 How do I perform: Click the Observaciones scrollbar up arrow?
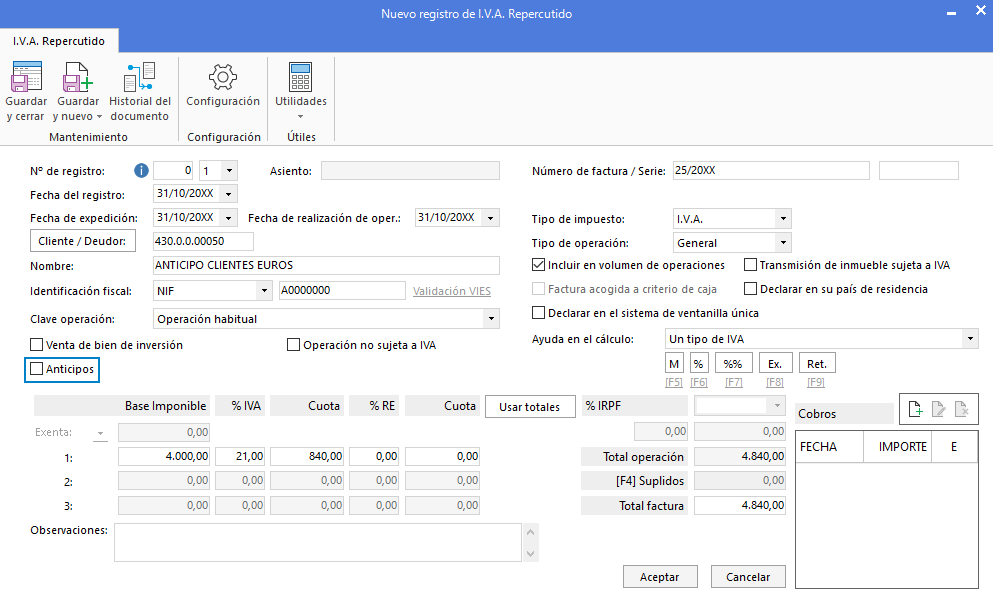click(x=531, y=532)
